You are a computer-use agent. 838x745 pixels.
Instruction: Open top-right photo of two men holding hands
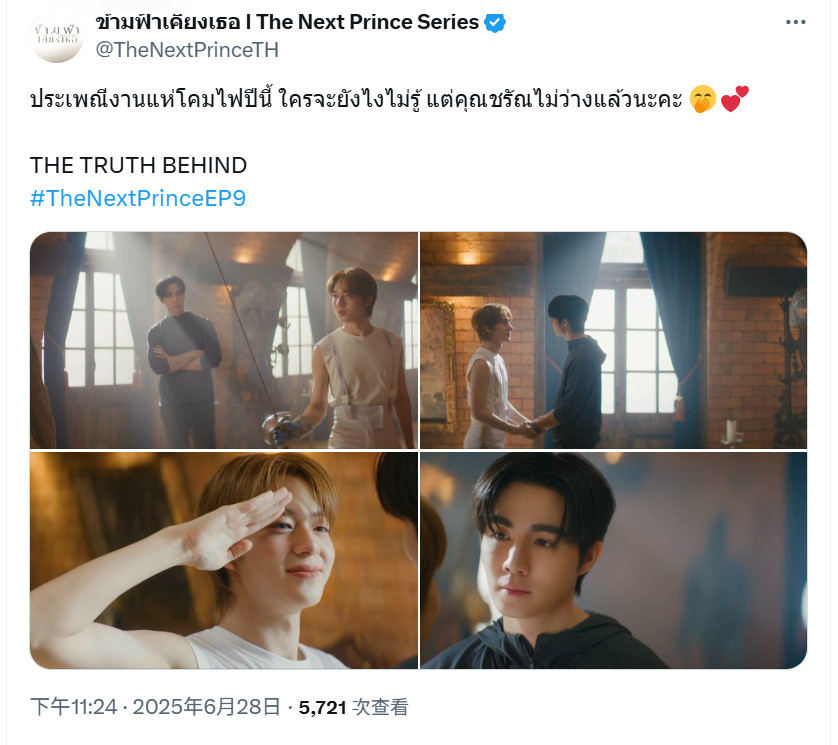coord(614,340)
